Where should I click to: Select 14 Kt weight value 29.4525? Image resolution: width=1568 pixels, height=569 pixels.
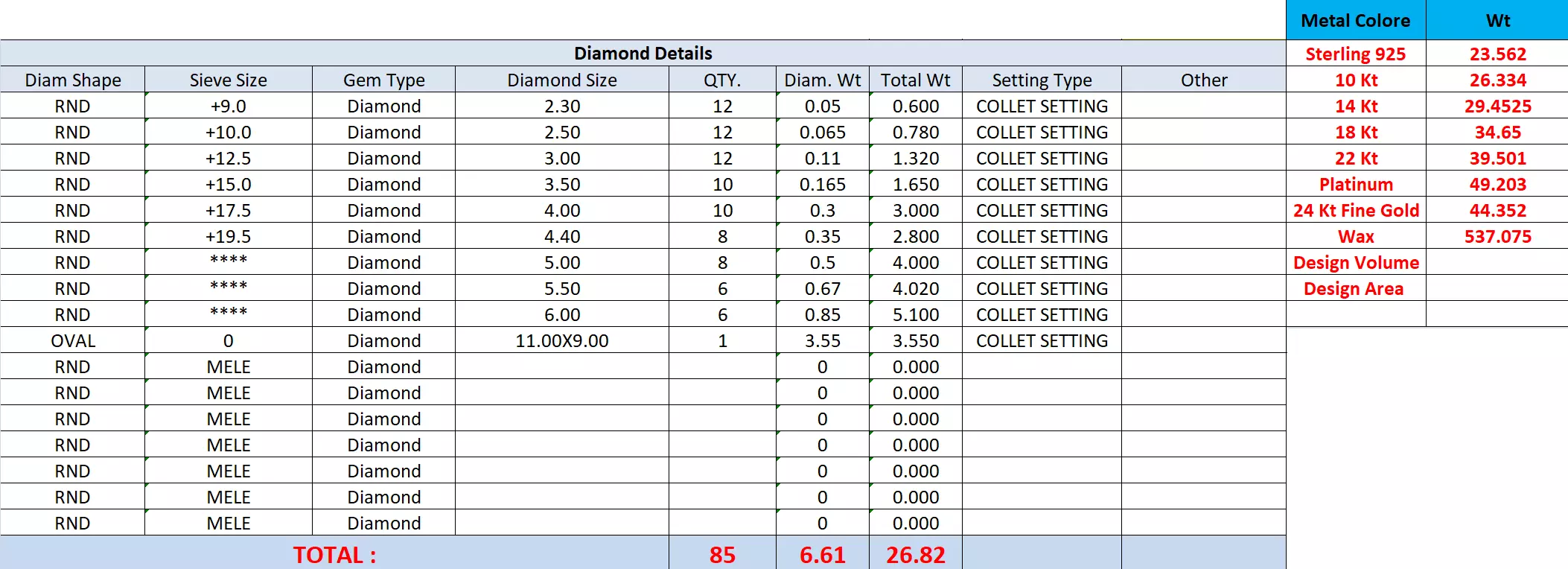(1497, 106)
